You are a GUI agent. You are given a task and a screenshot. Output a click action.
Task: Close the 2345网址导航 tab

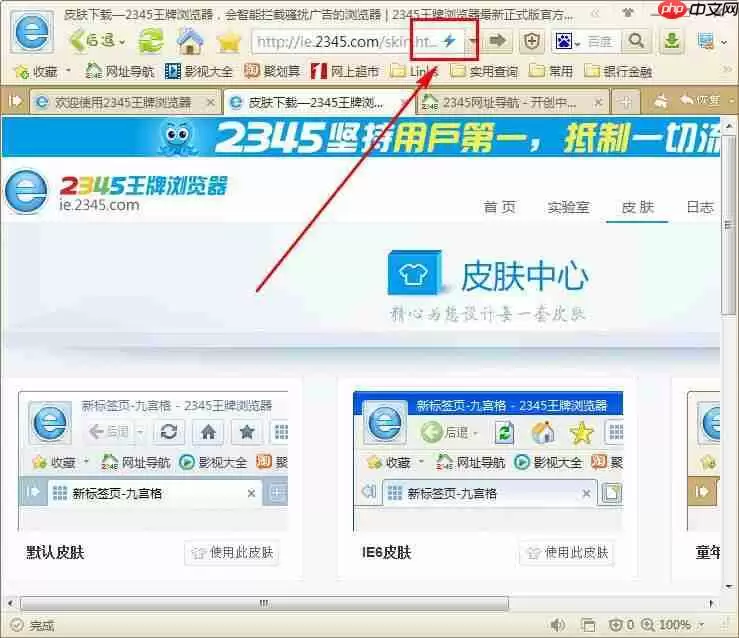click(598, 102)
